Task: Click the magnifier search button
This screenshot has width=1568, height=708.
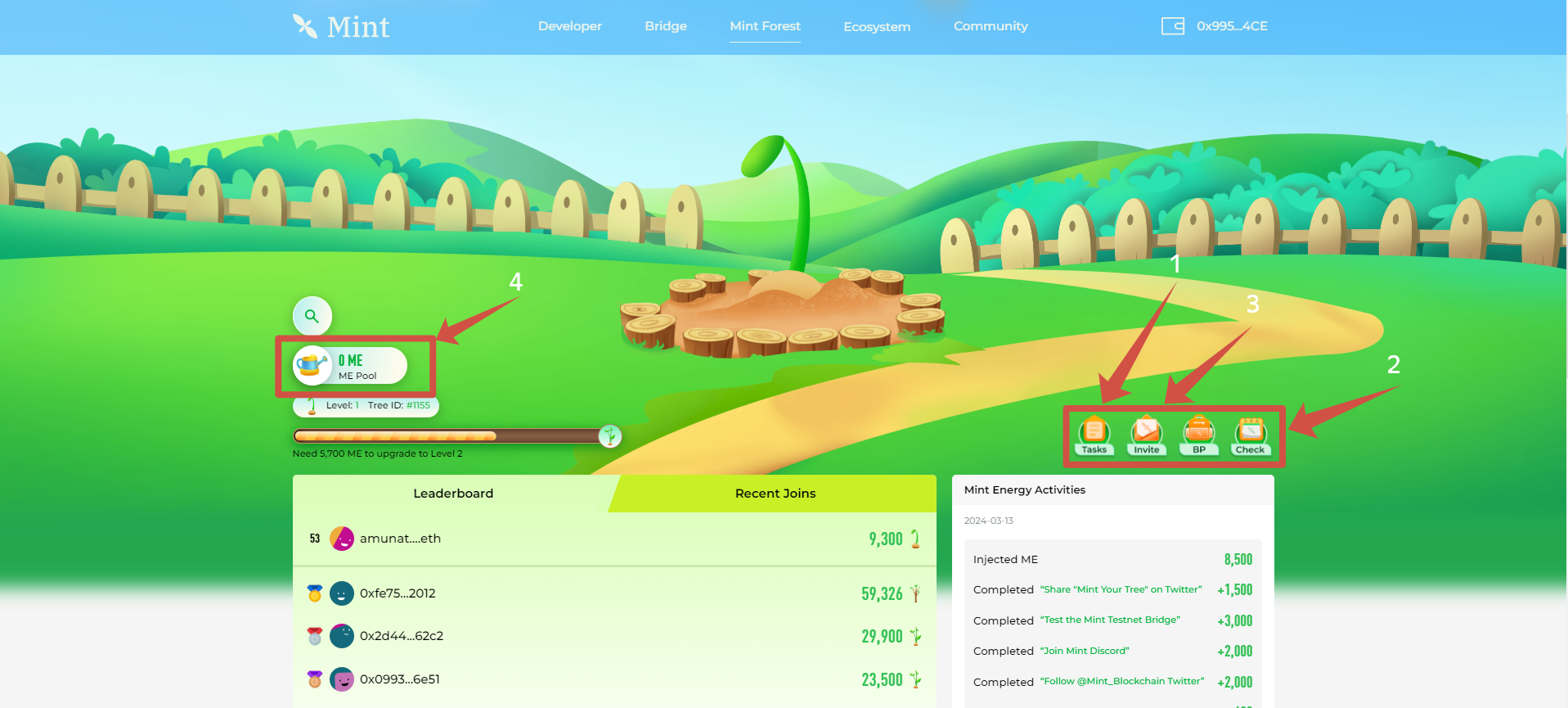Action: 312,316
